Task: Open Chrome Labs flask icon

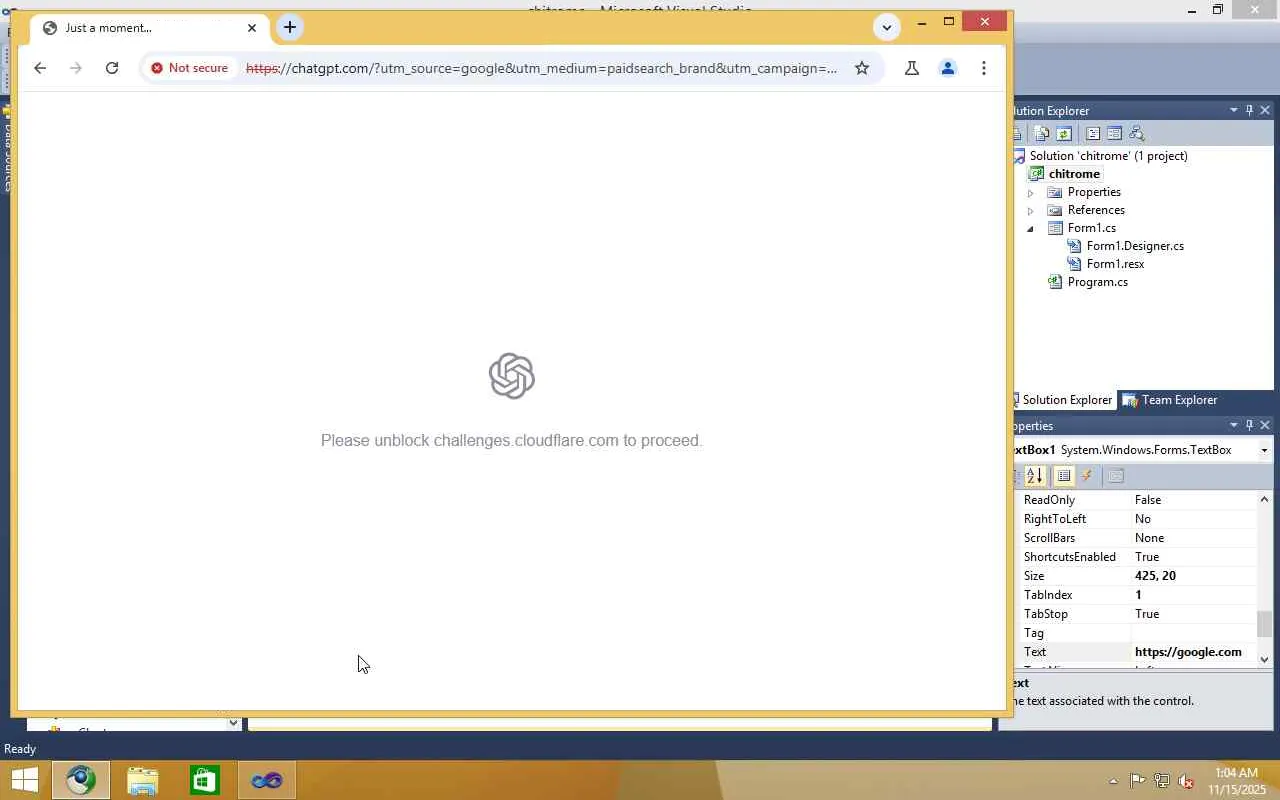Action: [912, 68]
